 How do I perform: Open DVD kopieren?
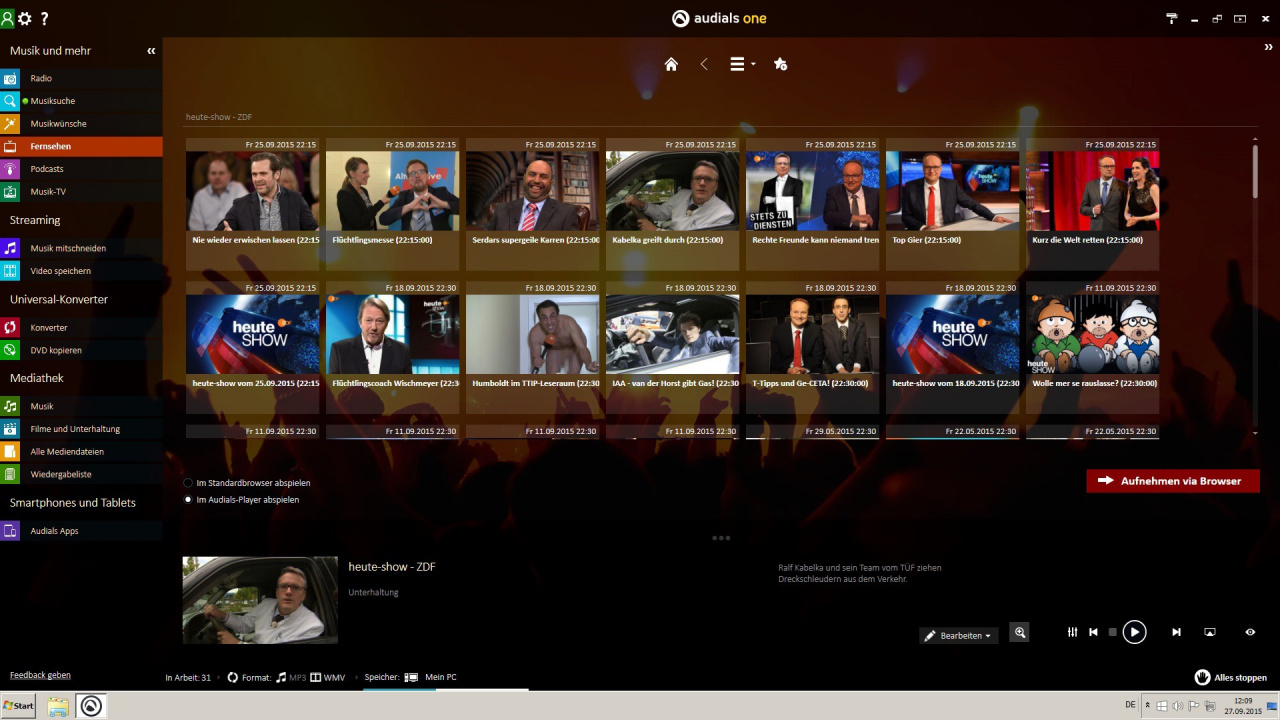(81, 350)
